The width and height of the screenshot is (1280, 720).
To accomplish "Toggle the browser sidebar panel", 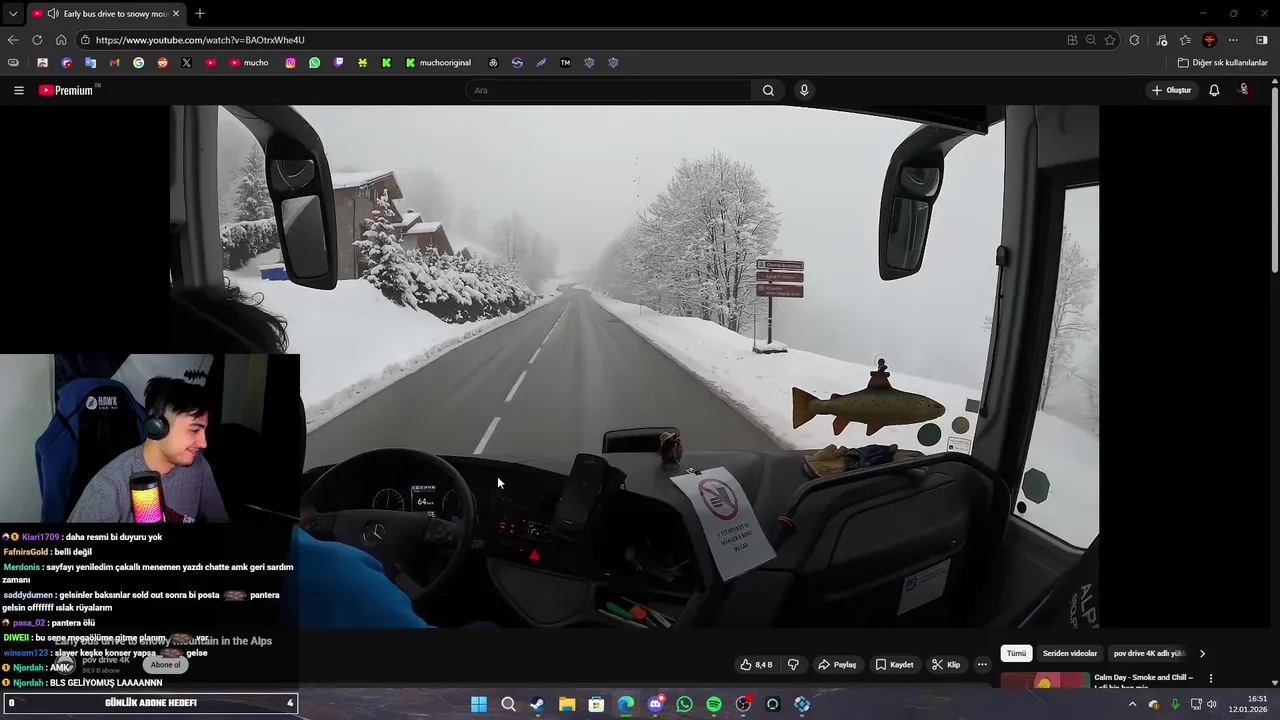I will (x=1262, y=40).
